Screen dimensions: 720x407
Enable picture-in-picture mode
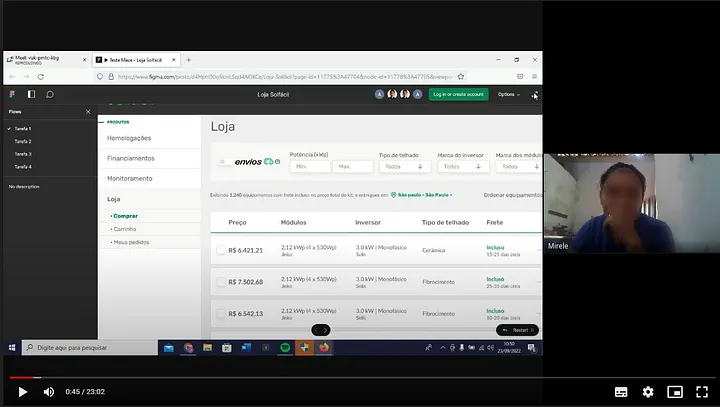point(675,392)
